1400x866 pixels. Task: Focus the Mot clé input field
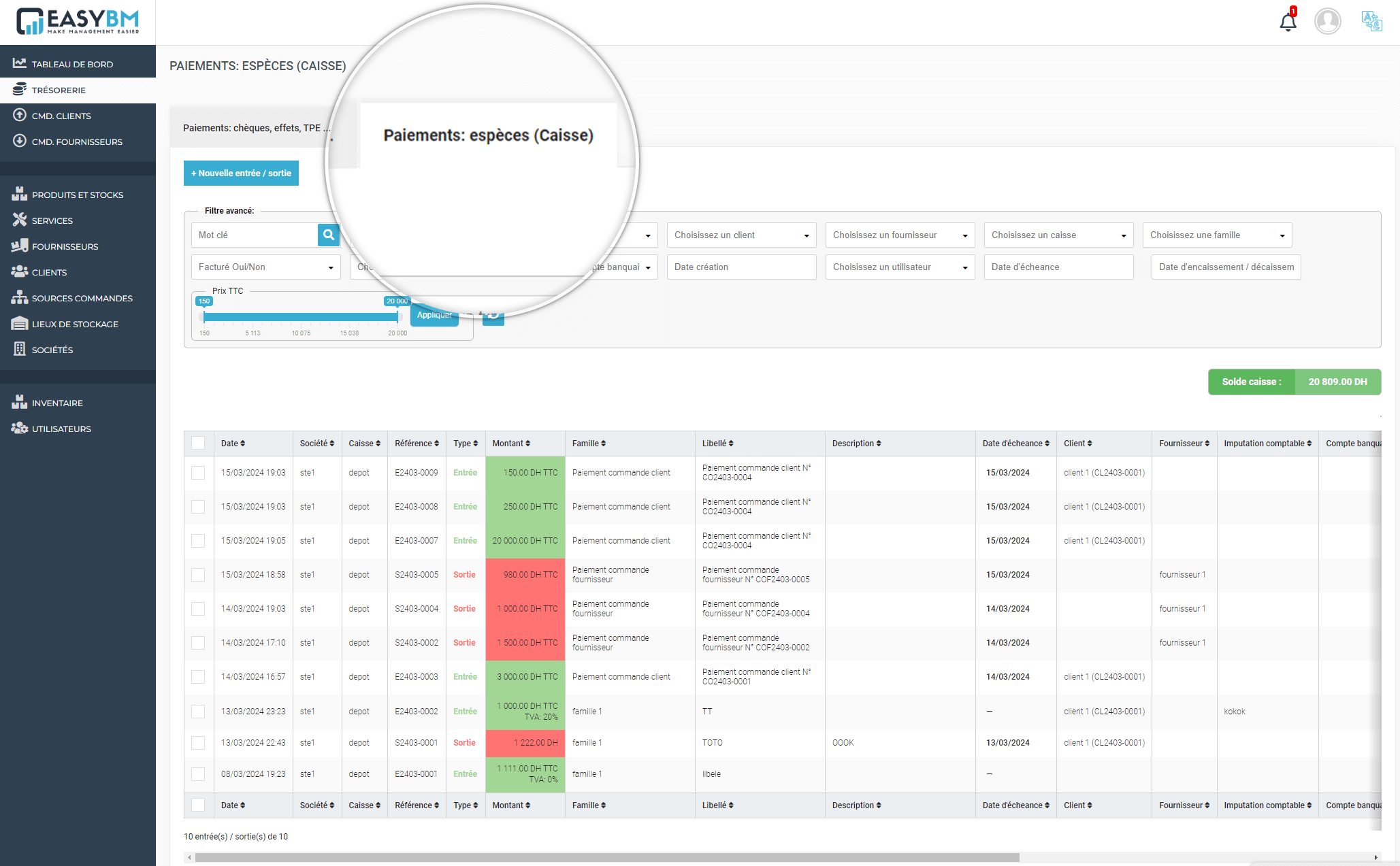pos(255,235)
